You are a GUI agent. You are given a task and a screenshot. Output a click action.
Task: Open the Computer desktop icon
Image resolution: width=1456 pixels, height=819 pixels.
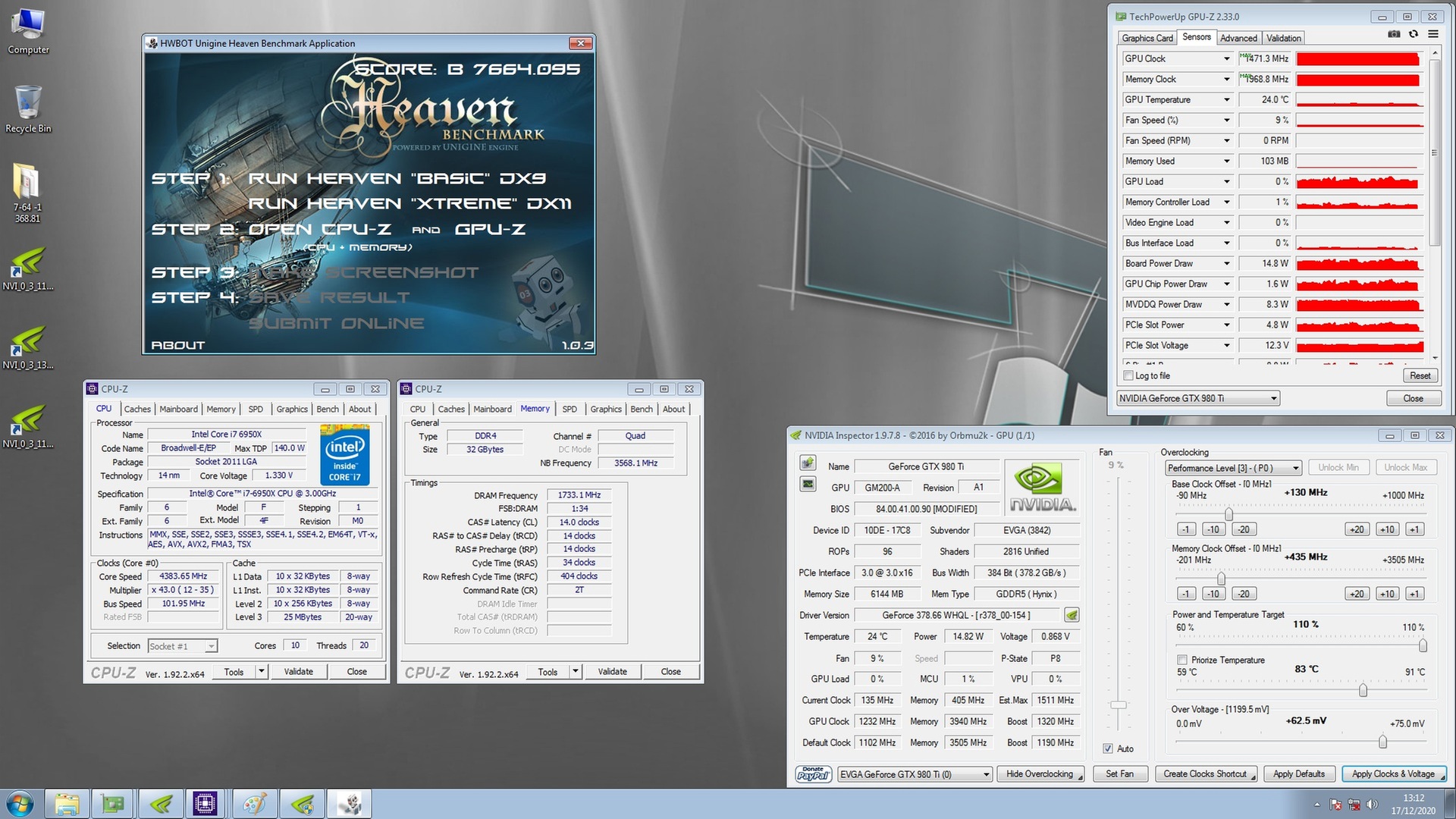(x=28, y=32)
